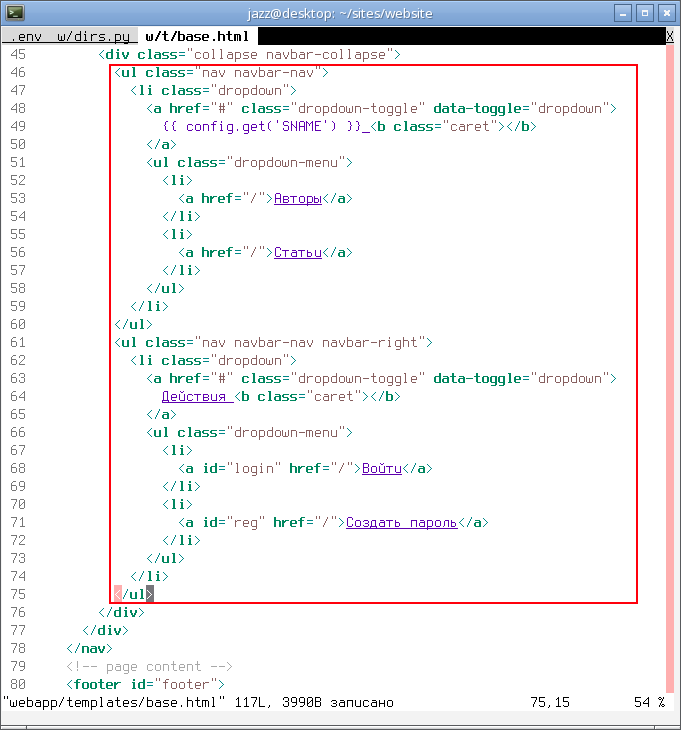Screen dimensions: 681x730
Task: Click the pink vertical scrollbar
Action: click(670, 369)
